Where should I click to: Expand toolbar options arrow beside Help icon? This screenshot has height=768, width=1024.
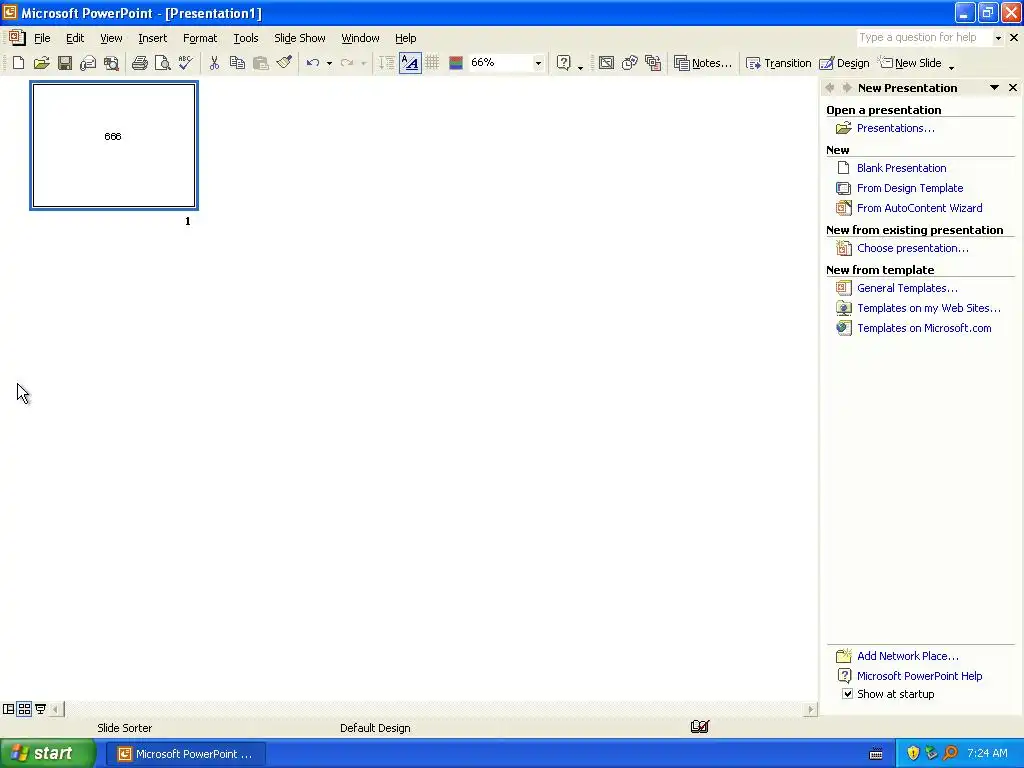coord(580,65)
